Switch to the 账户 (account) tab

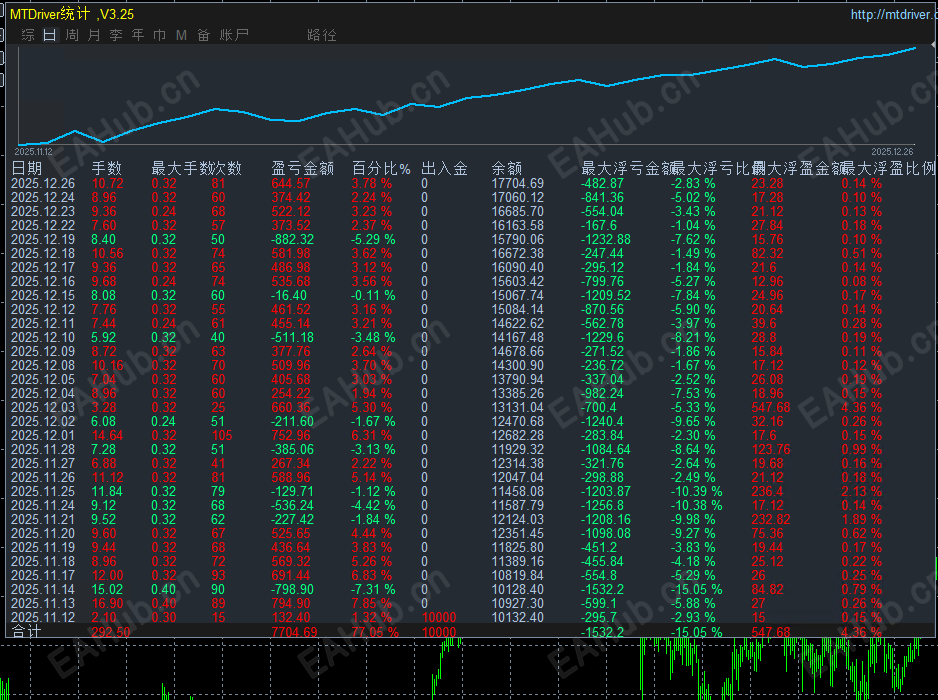[x=234, y=35]
